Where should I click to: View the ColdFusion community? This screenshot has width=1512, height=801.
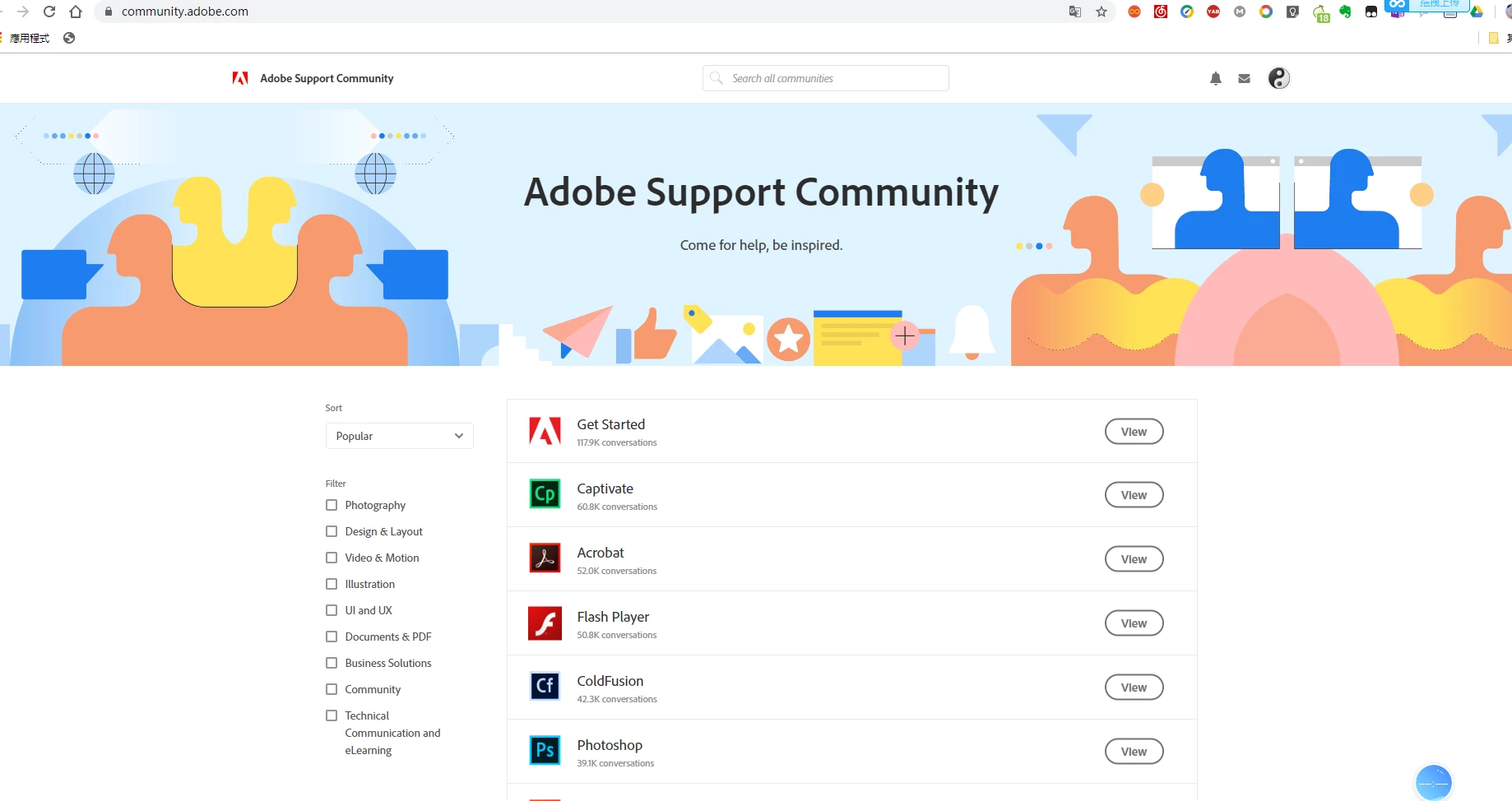(x=1134, y=688)
